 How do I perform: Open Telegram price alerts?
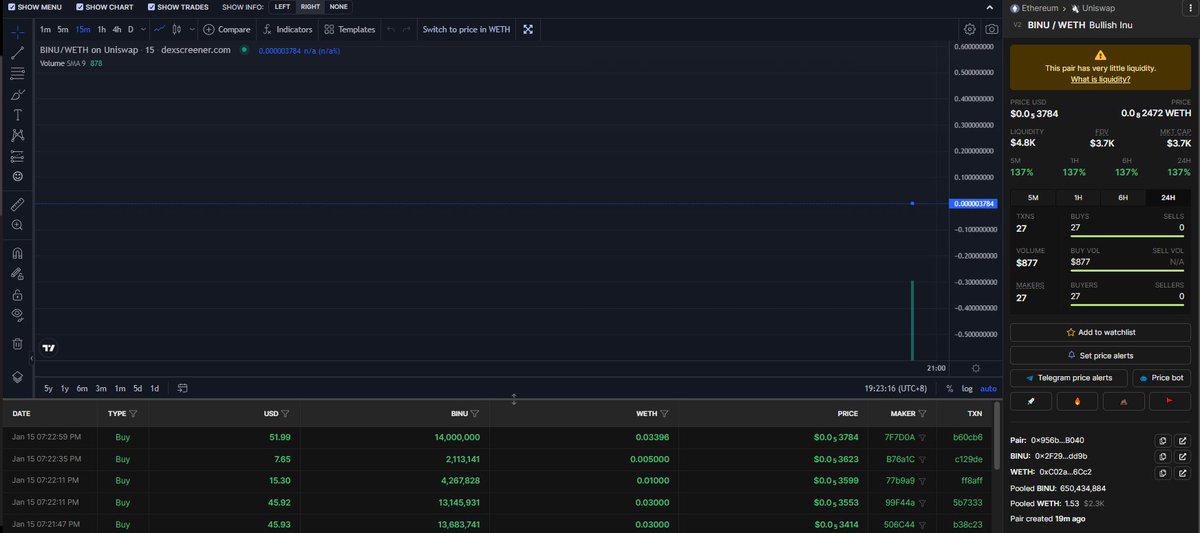coord(1069,378)
